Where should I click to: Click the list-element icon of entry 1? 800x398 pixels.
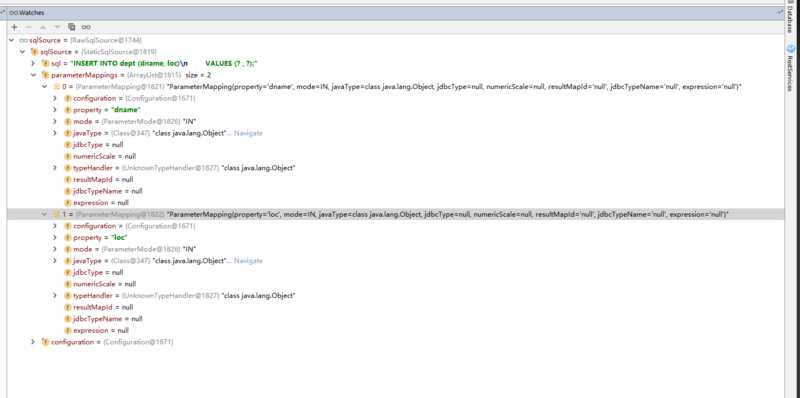[57, 214]
